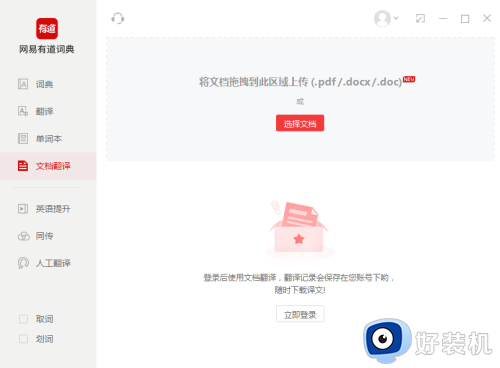Open the 词典 dictionary tab
500x368 pixels.
[x=48, y=84]
